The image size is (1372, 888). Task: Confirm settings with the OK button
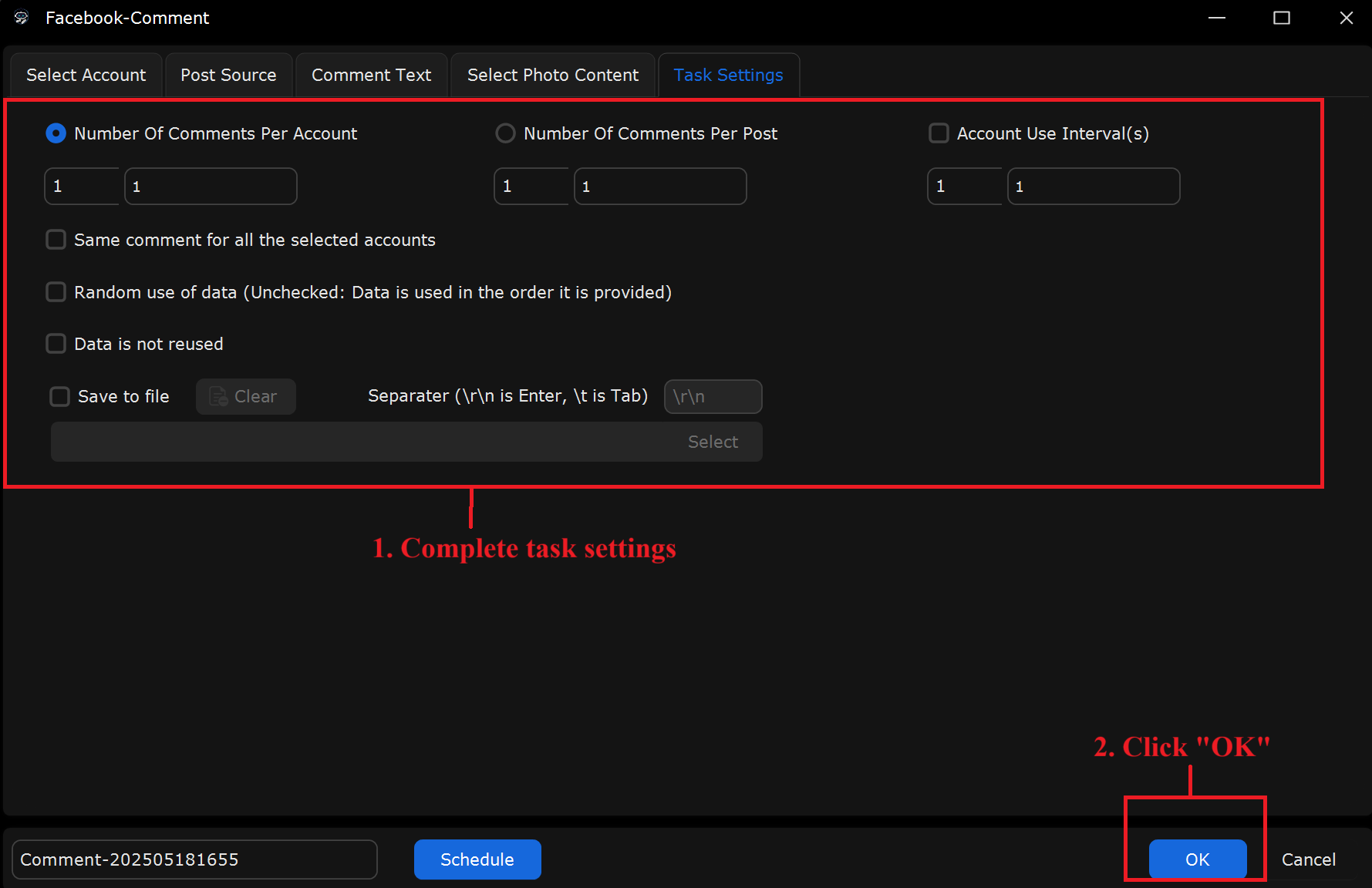[1197, 859]
